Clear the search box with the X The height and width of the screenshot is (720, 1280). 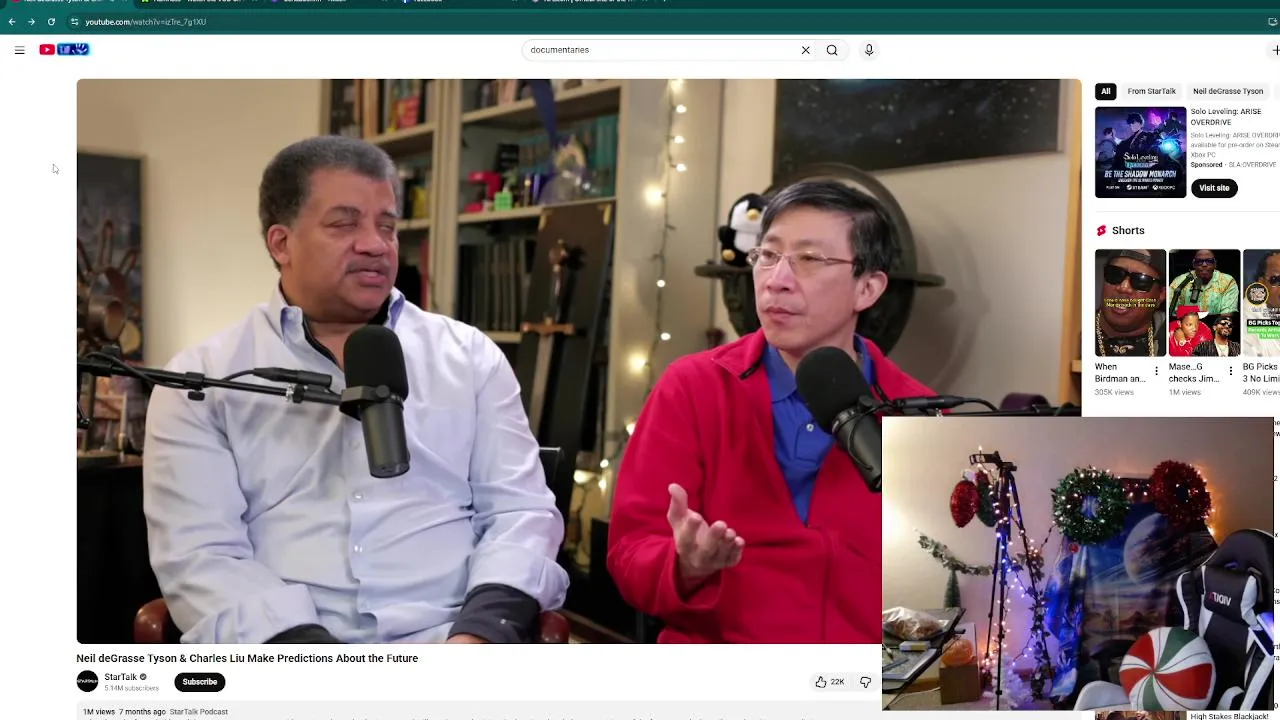pos(805,50)
